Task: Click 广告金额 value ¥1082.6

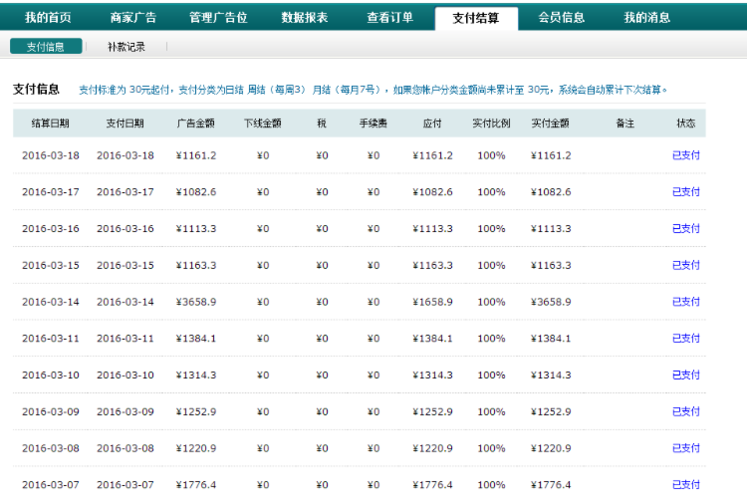Action: (x=196, y=192)
